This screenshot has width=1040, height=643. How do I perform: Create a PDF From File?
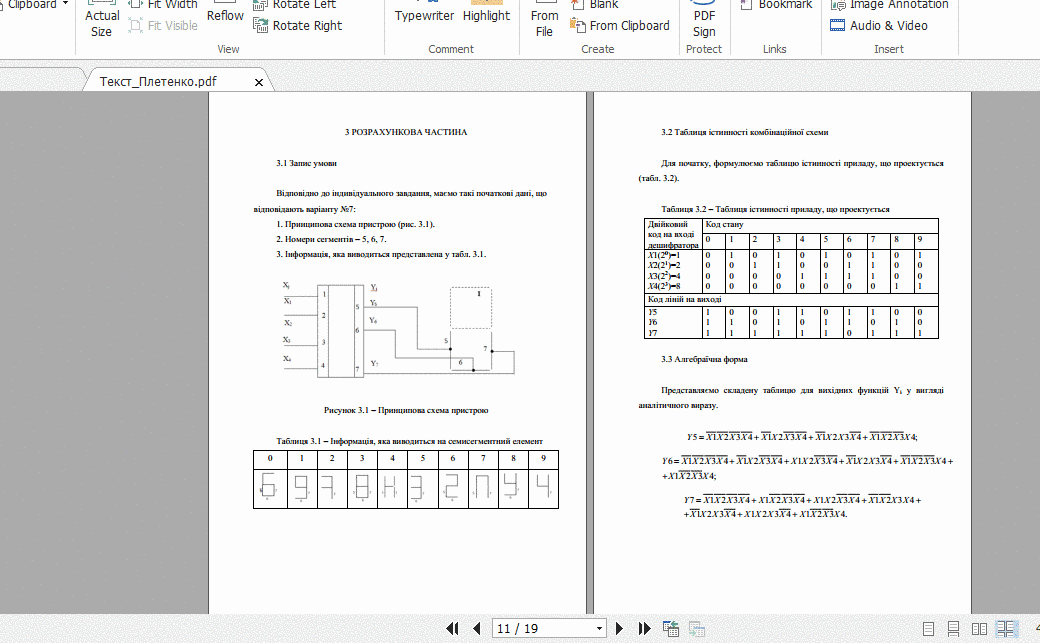(545, 20)
